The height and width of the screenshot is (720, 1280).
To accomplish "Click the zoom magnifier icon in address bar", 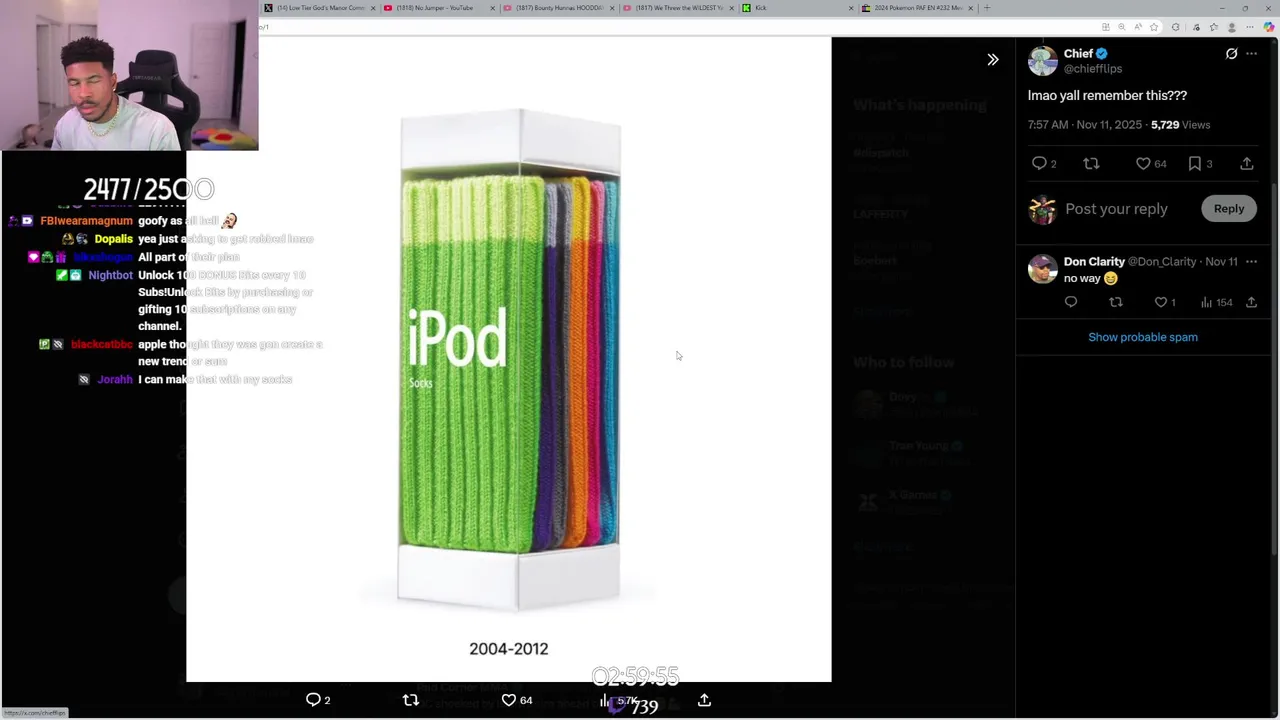I will pos(1122,27).
